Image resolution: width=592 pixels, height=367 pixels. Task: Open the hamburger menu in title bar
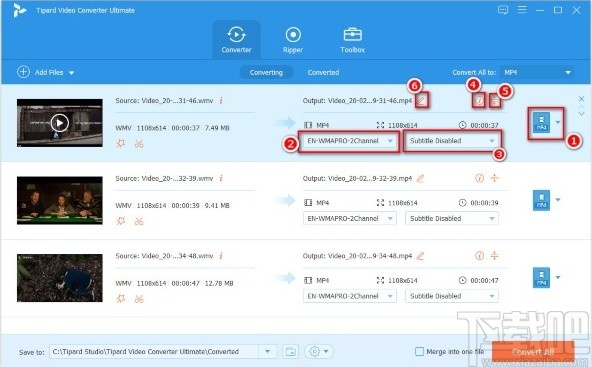(x=522, y=10)
